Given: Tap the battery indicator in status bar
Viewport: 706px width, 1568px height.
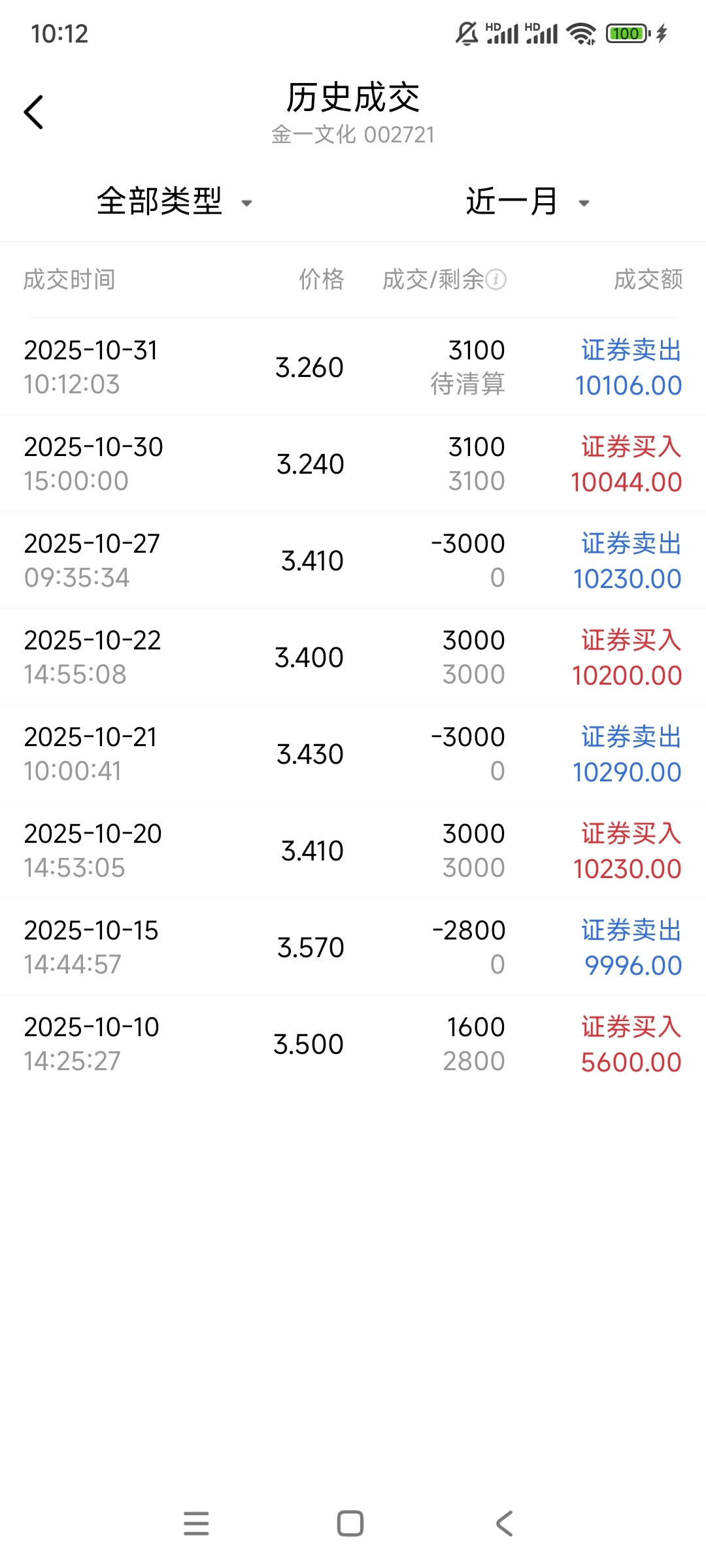Looking at the screenshot, I should pos(628,33).
